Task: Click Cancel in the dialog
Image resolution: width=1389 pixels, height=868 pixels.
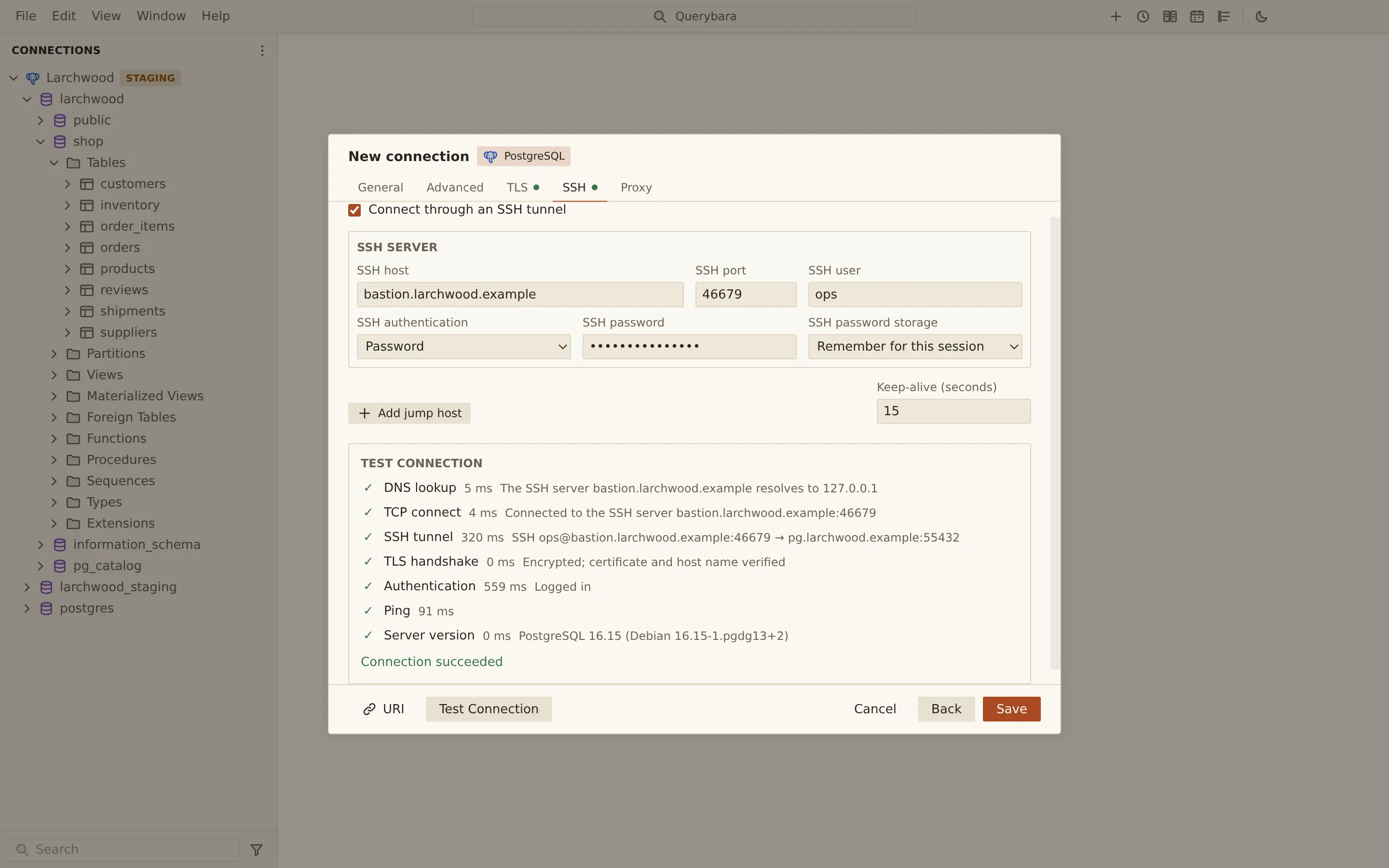Action: [x=875, y=709]
